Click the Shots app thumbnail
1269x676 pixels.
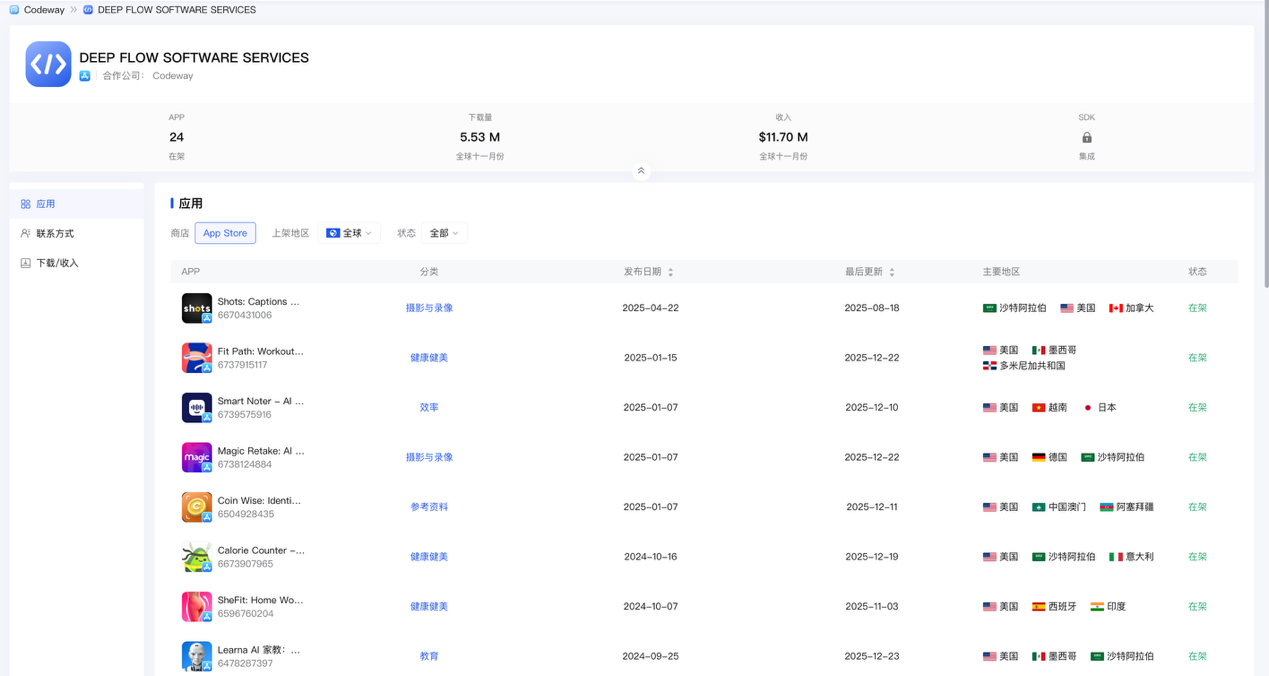coord(196,308)
